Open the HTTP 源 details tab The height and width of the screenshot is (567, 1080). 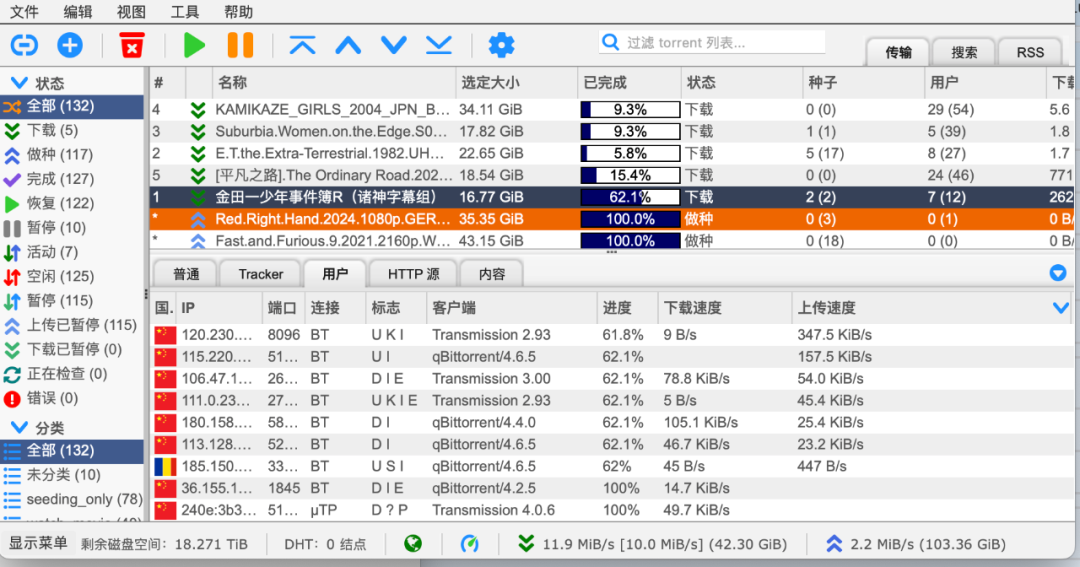(x=413, y=274)
